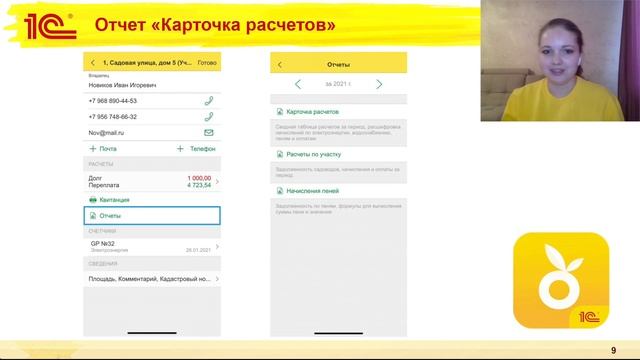Click the orange garden app icon
Screen dimensions: 640x360
[561, 280]
